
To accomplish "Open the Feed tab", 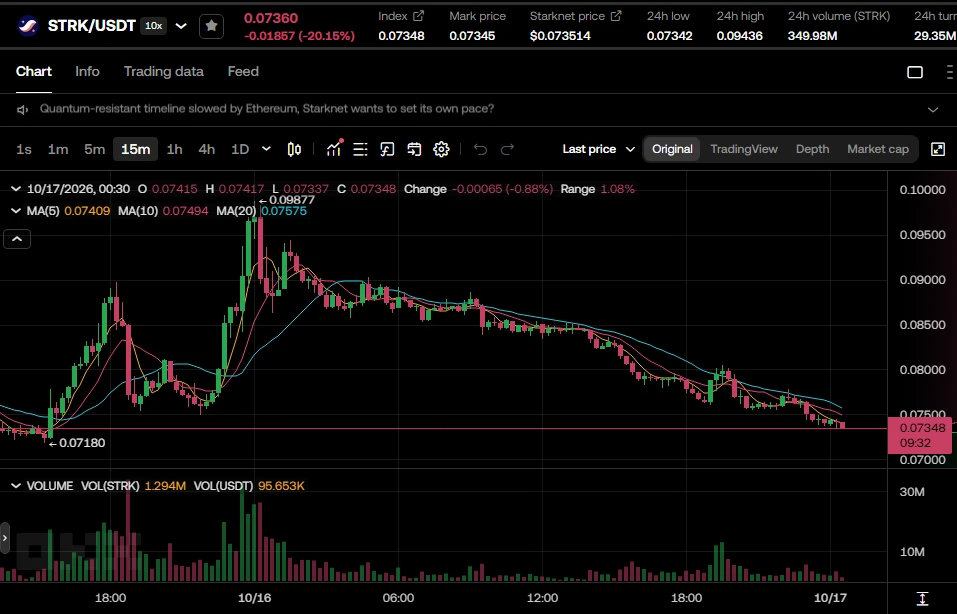I will coord(243,71).
